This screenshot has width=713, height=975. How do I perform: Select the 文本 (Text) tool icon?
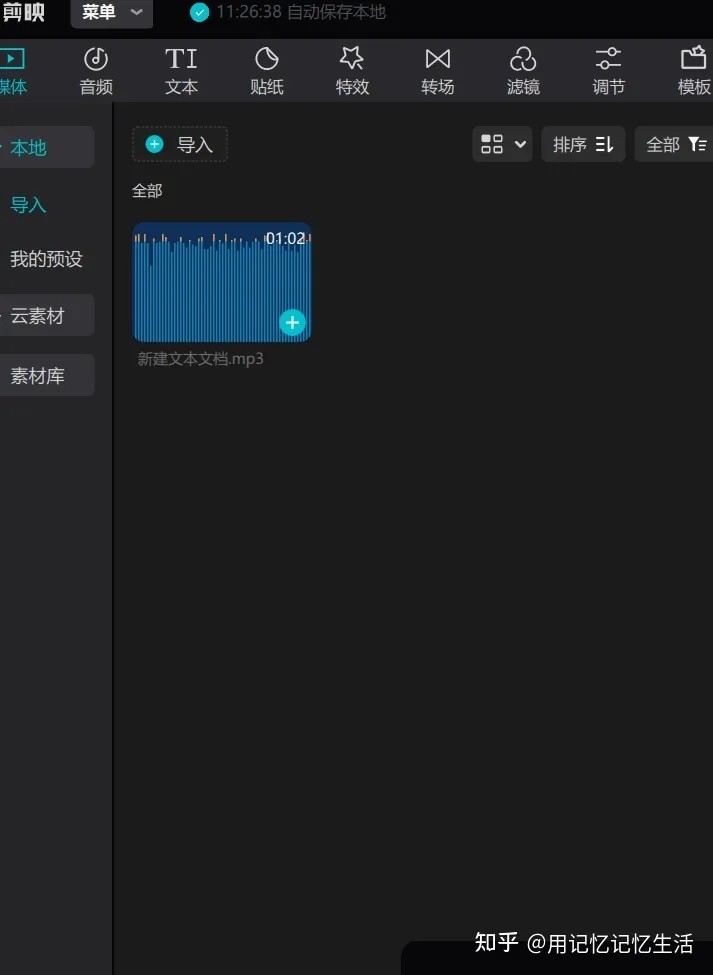tap(181, 59)
